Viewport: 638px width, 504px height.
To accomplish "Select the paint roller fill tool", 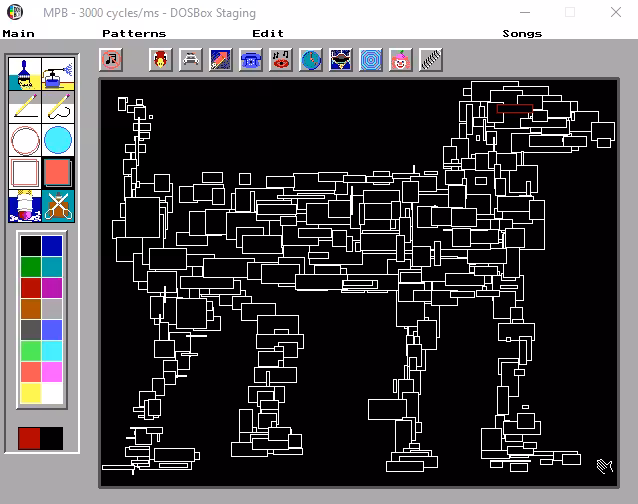I will (25, 206).
